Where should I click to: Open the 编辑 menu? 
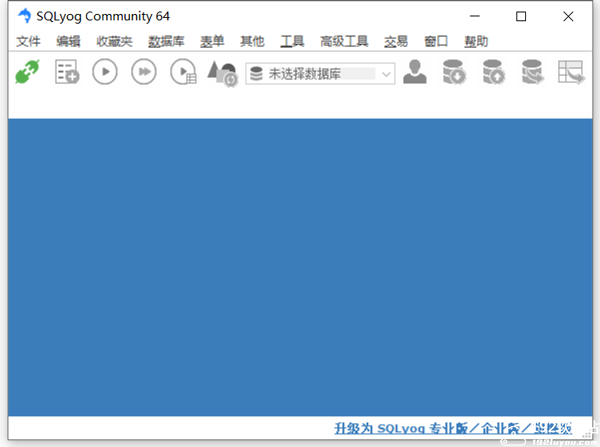(x=68, y=41)
